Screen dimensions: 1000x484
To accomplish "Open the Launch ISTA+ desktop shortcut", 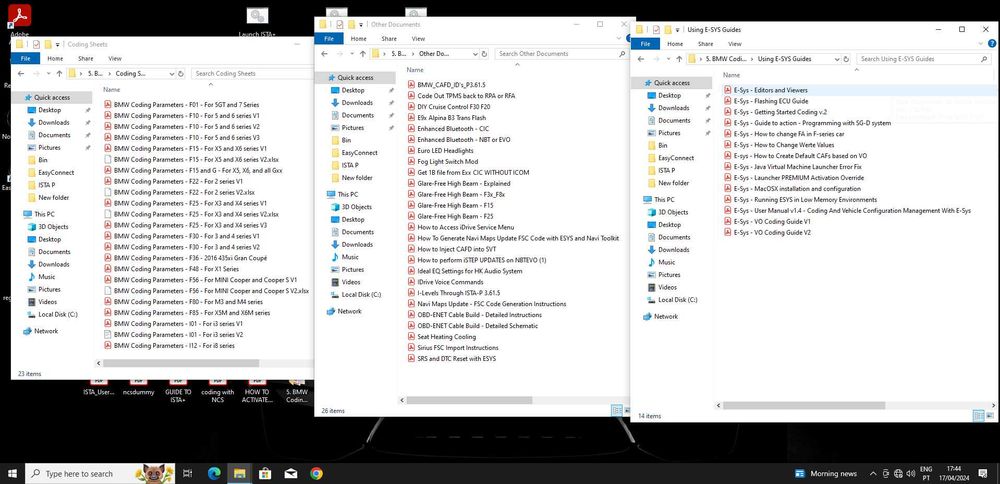I will 257,20.
